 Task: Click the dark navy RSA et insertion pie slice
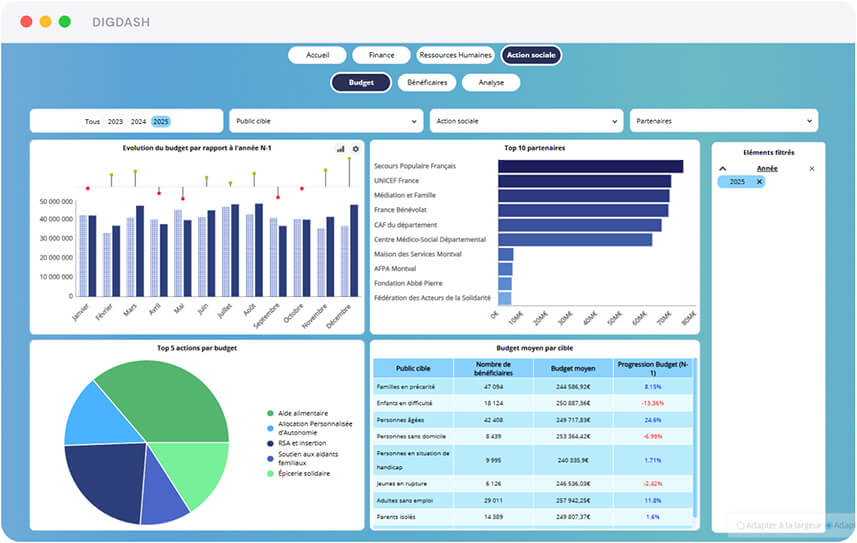[x=108, y=481]
